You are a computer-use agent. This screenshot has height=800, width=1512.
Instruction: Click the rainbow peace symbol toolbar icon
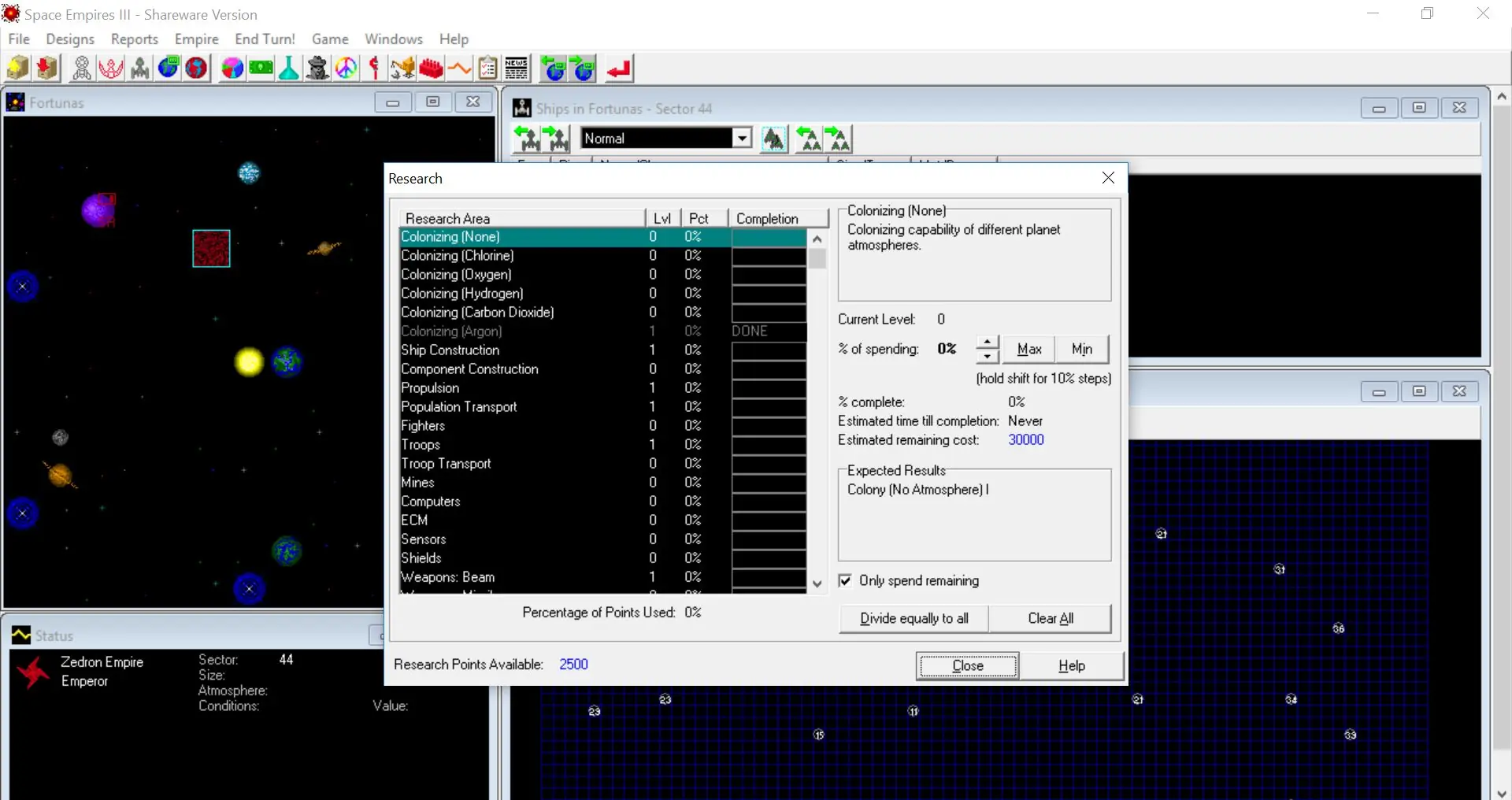click(346, 69)
